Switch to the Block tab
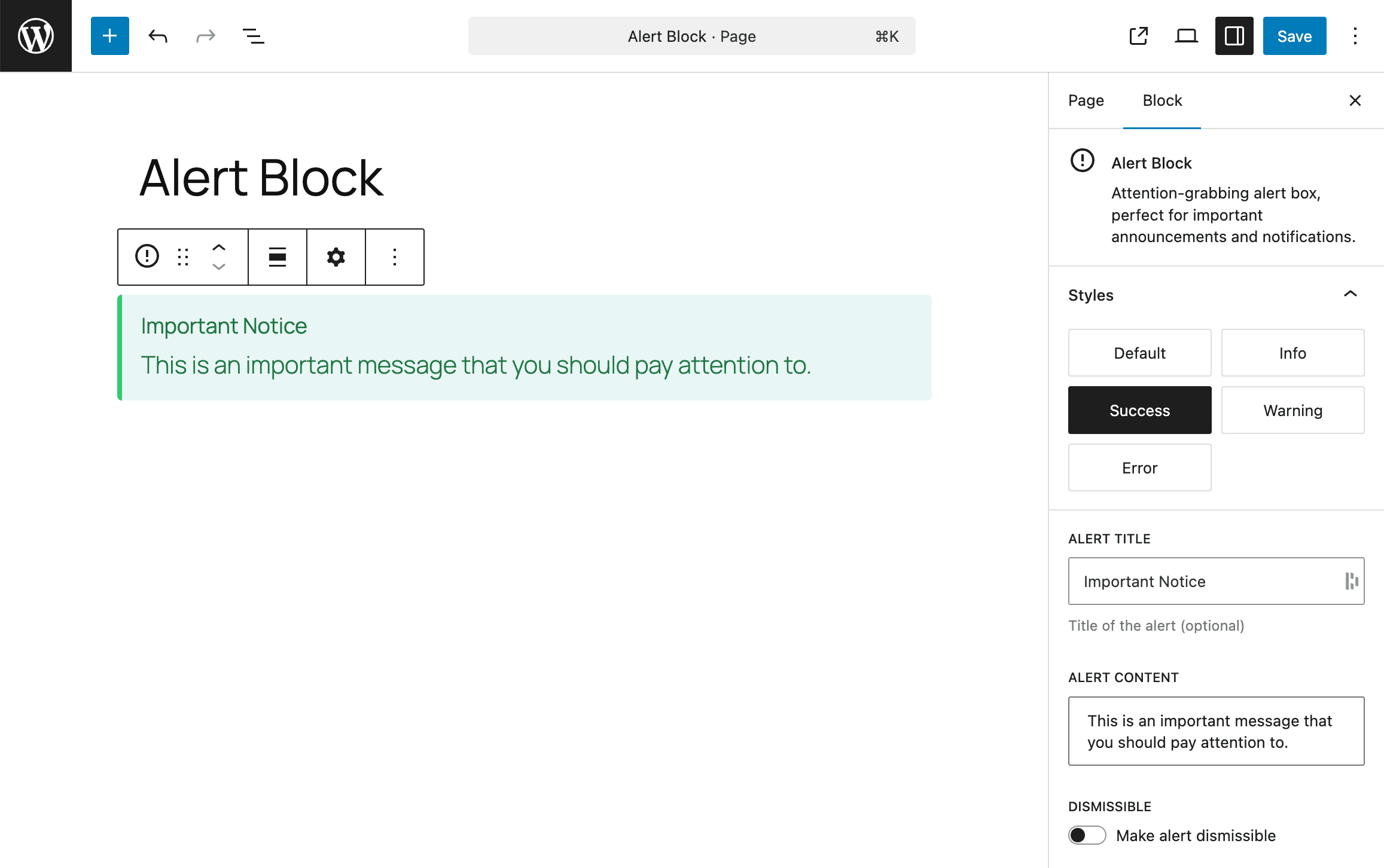The height and width of the screenshot is (868, 1384). coord(1162,100)
